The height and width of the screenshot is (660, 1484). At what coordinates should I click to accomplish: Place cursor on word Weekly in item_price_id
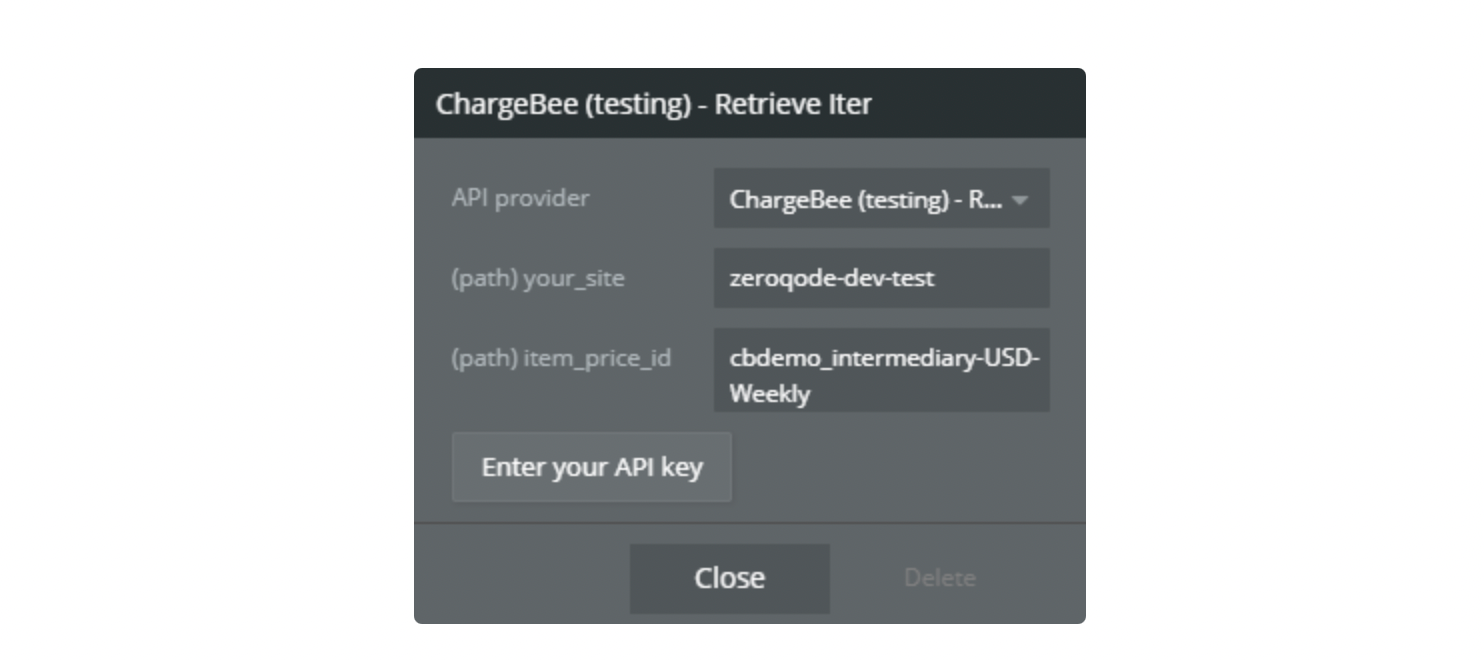point(769,394)
